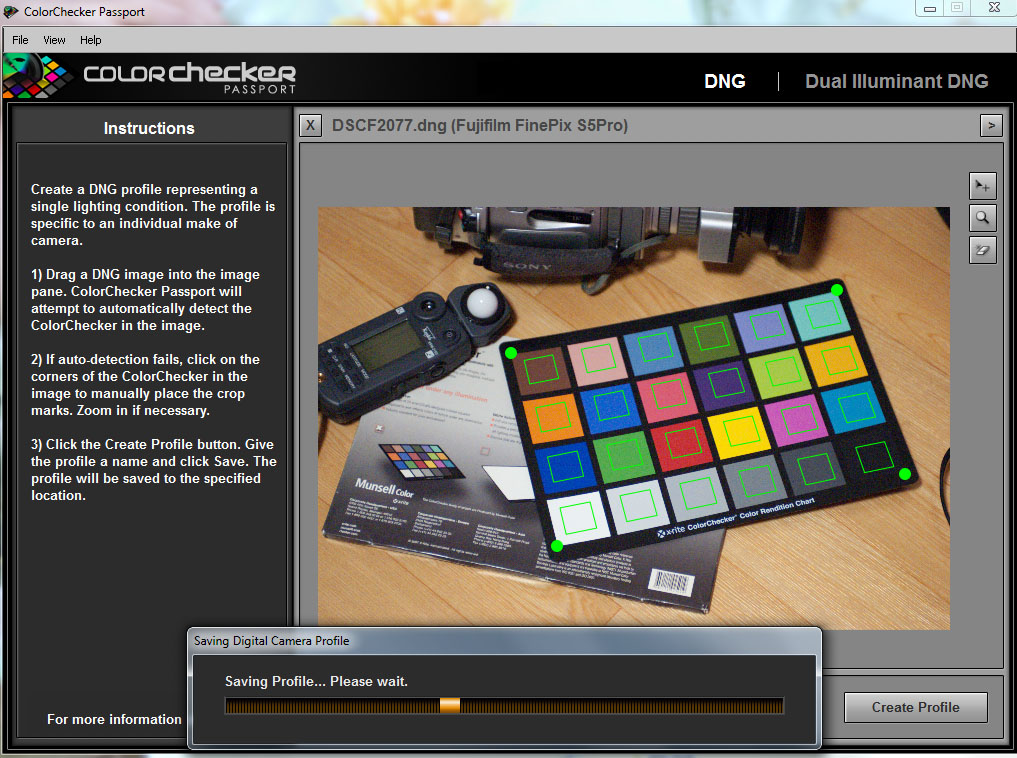Open the File menu
The width and height of the screenshot is (1017, 758).
20,40
